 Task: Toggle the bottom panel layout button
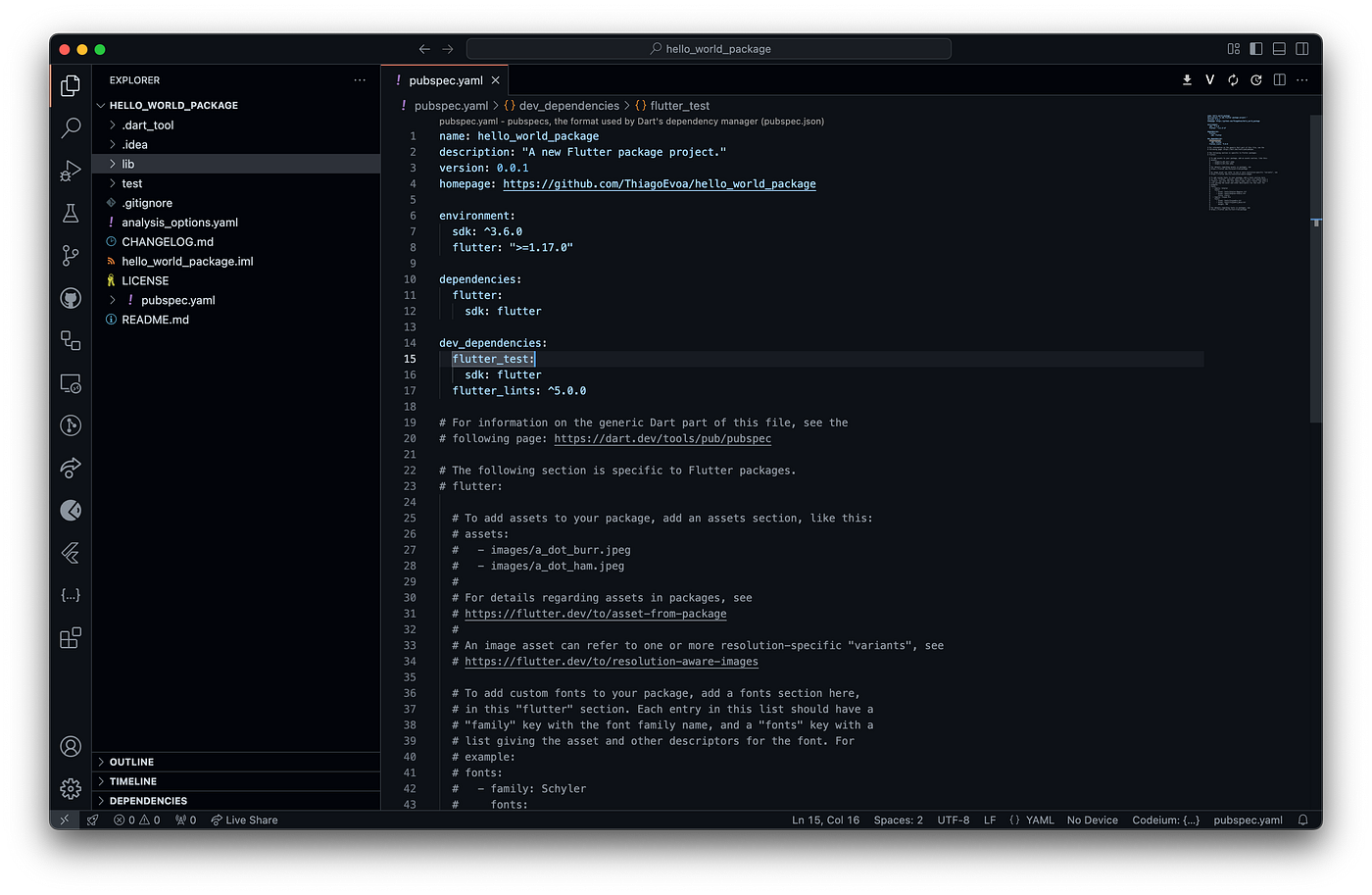tap(1279, 49)
